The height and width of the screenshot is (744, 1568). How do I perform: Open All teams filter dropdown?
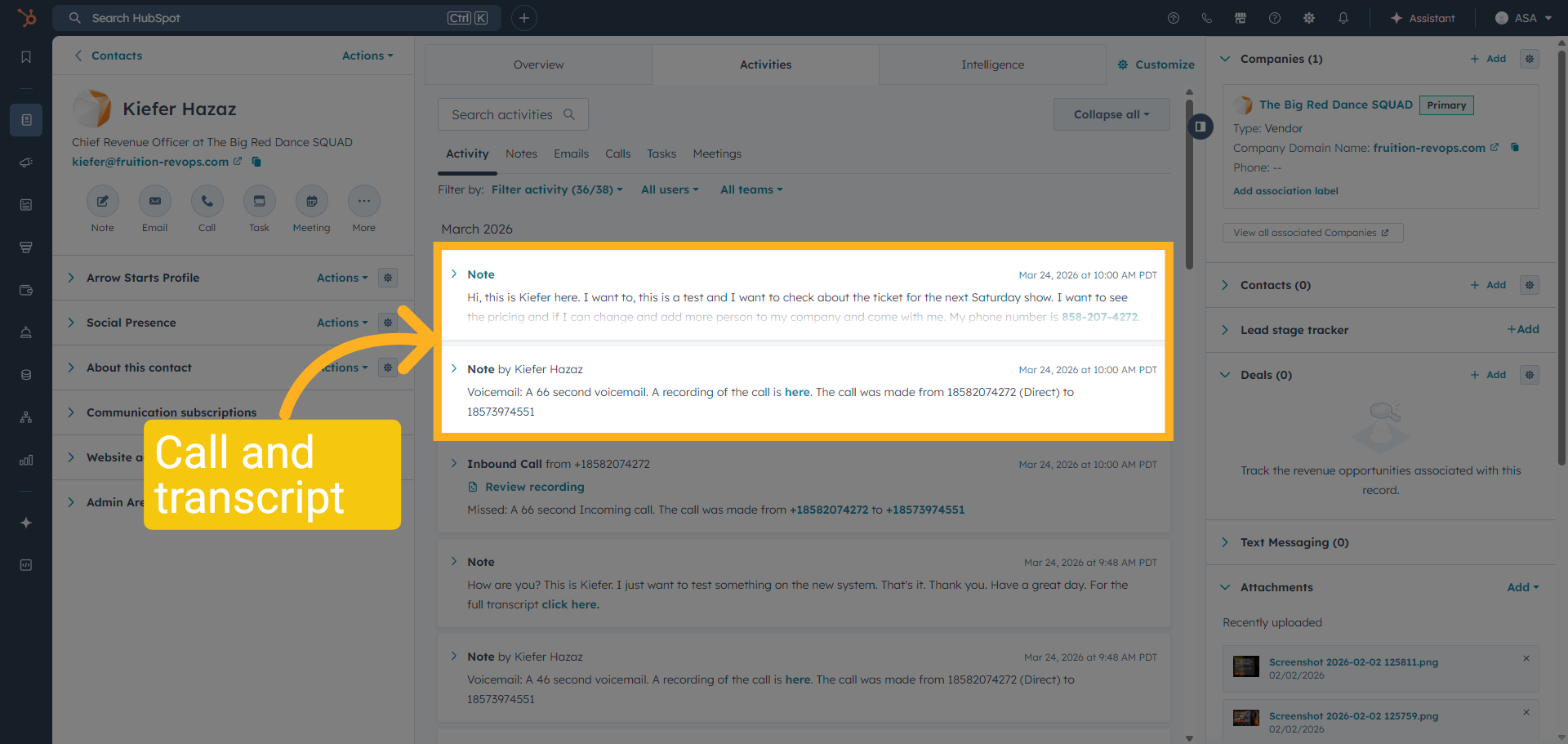(751, 189)
